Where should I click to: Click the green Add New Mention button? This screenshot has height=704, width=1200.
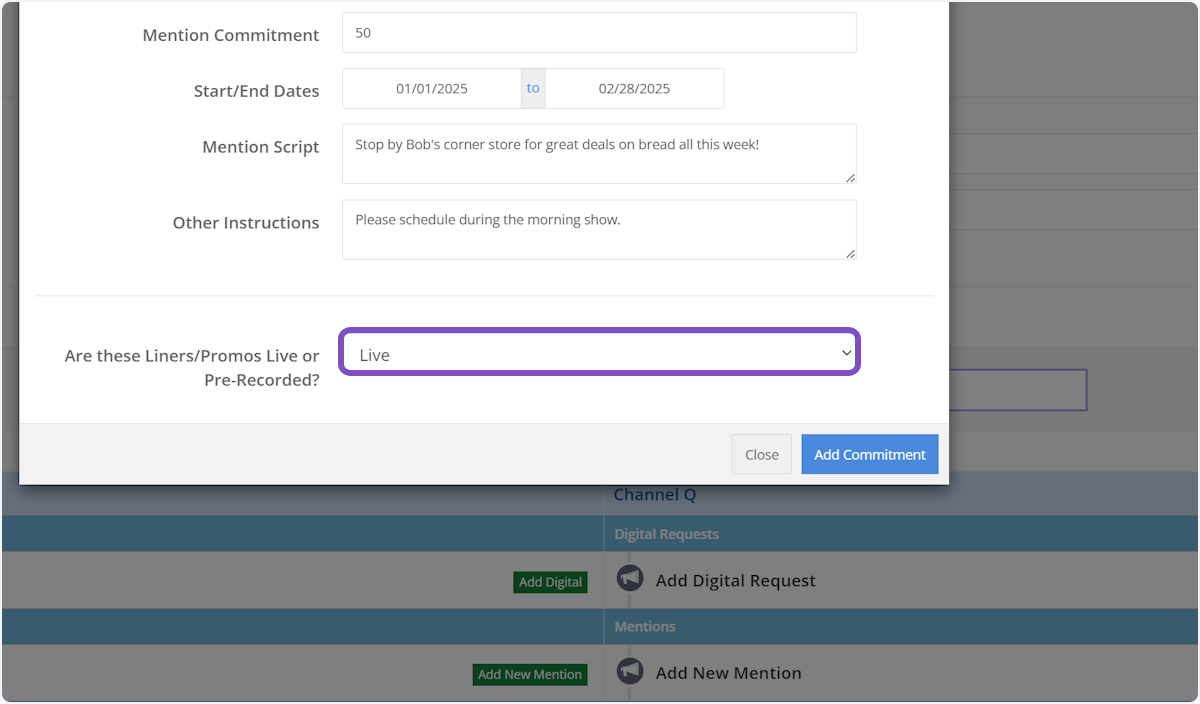click(530, 675)
